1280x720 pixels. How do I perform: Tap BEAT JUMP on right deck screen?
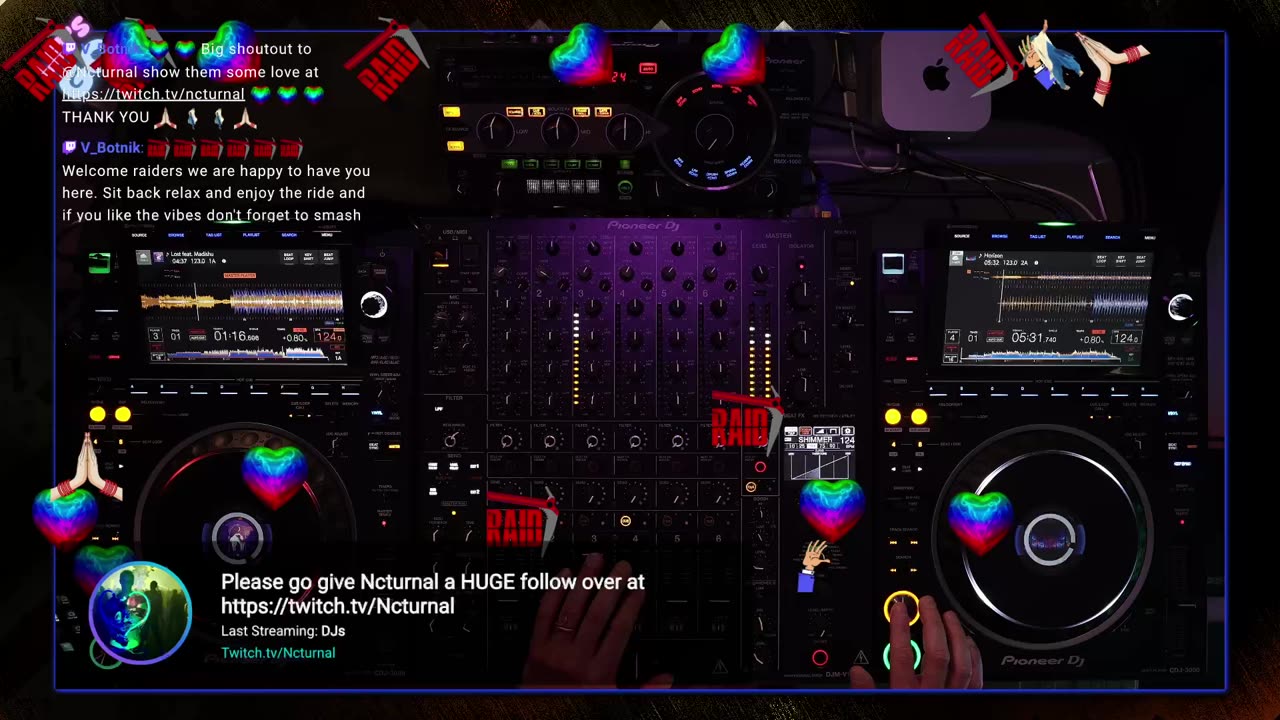click(x=1140, y=259)
